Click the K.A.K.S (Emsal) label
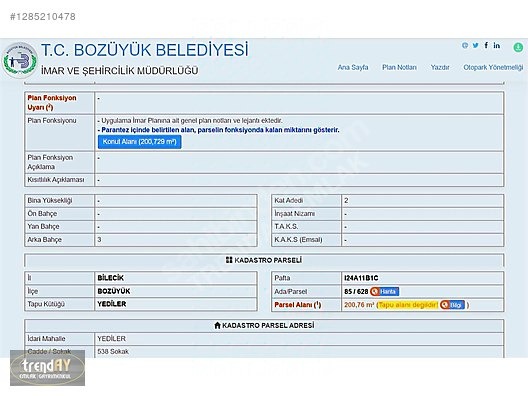The image size is (528, 396). coord(298,240)
